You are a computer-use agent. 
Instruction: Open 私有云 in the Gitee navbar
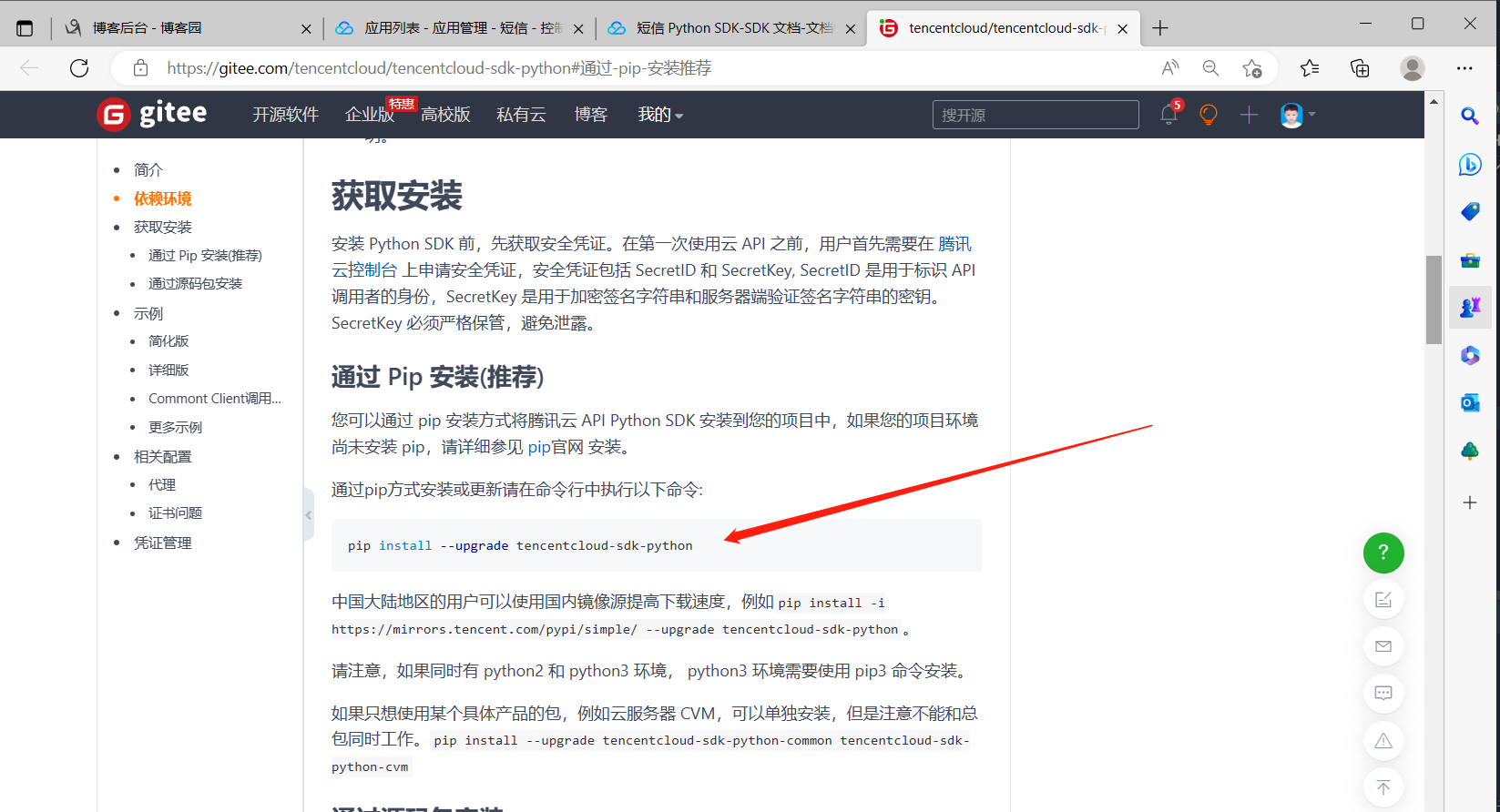click(x=521, y=115)
